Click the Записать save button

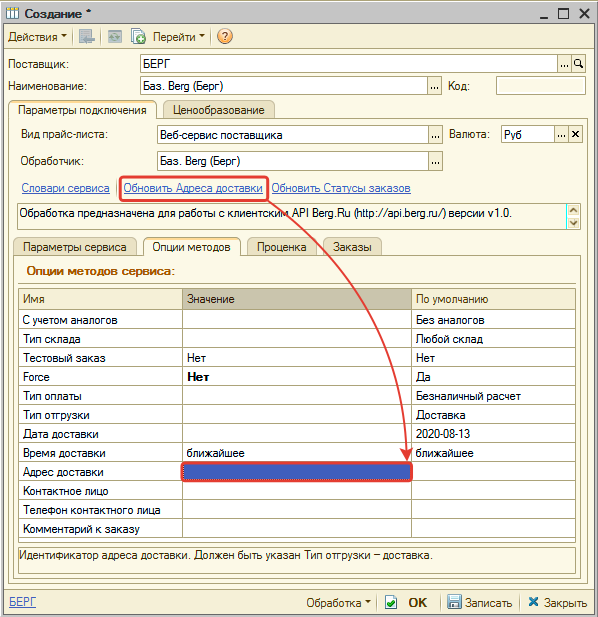point(479,602)
